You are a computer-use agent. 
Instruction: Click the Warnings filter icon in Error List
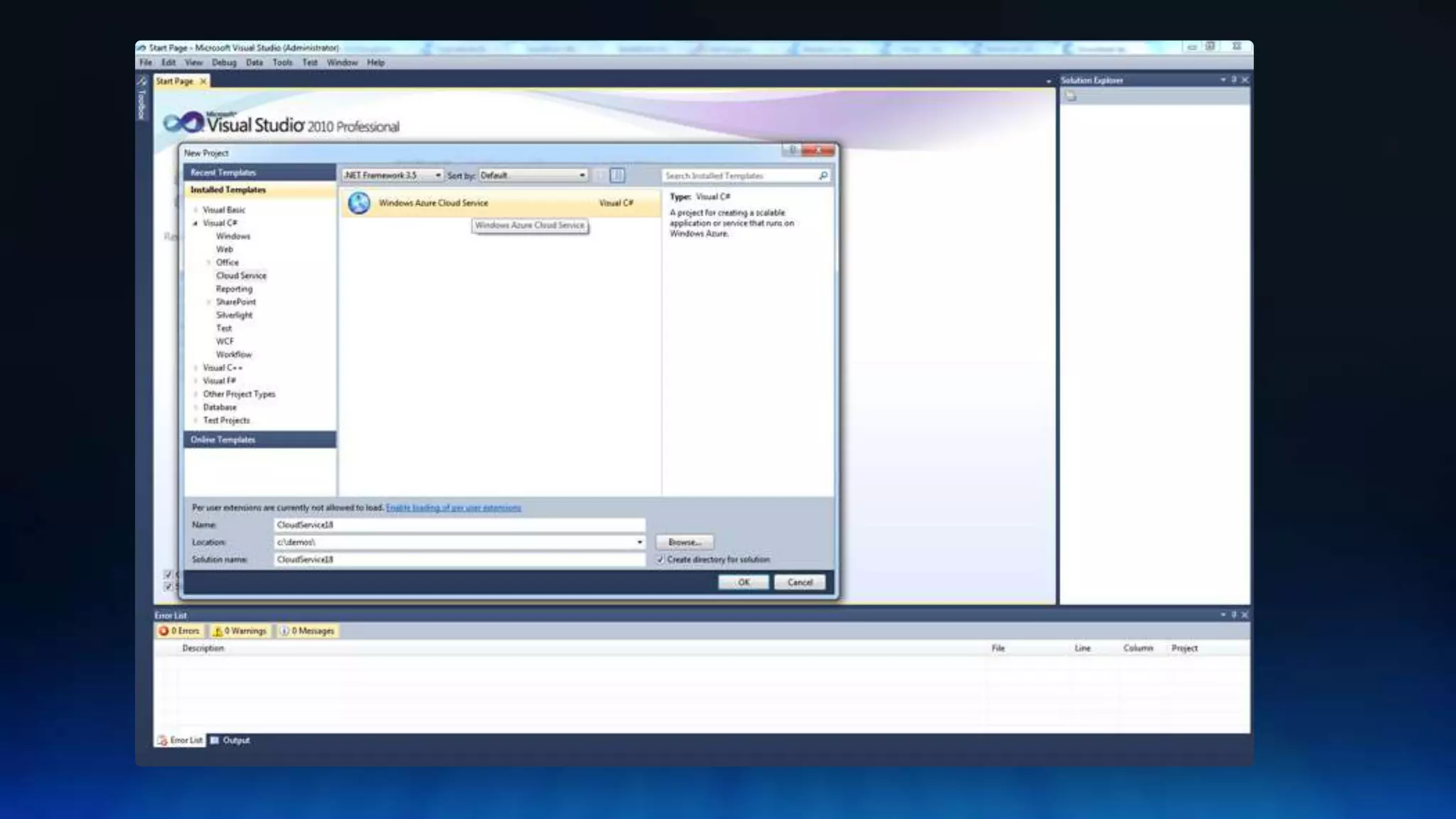(x=218, y=631)
